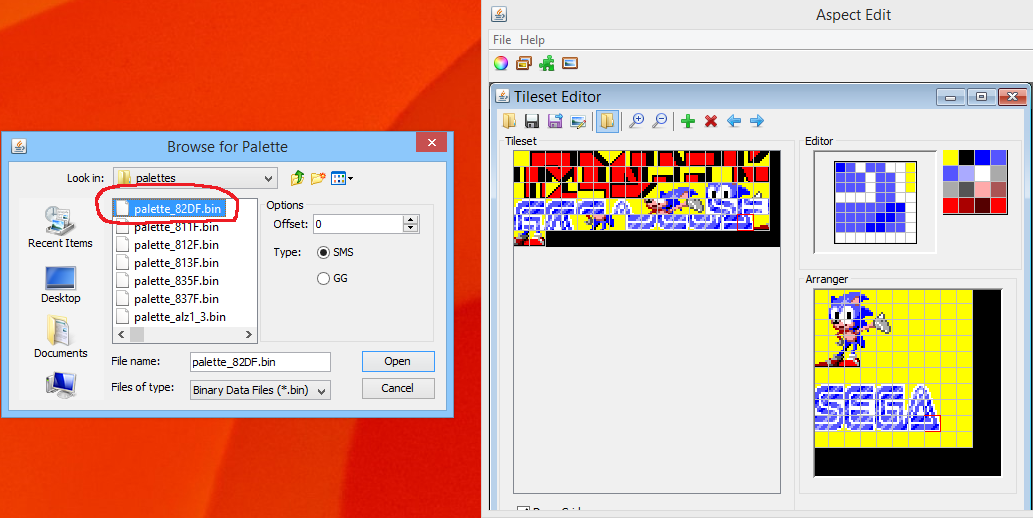
Task: Decrease the Offset value with down arrow
Action: 410,228
